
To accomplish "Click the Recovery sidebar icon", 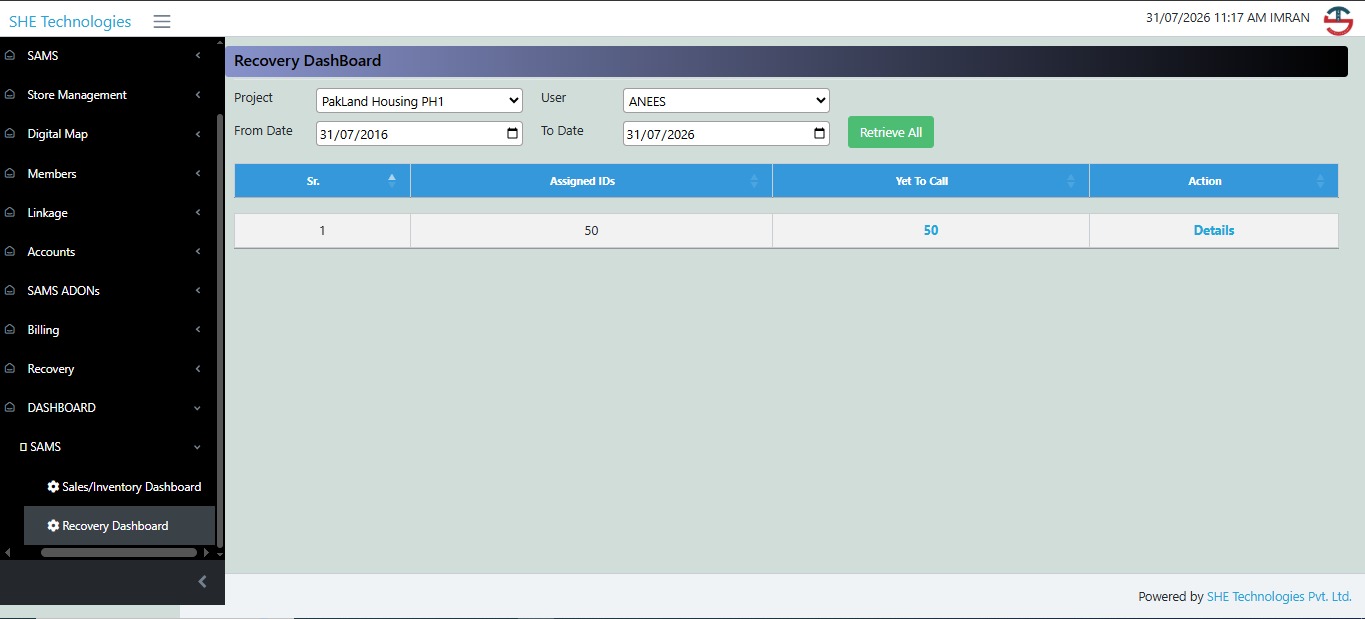I will pyautogui.click(x=10, y=369).
